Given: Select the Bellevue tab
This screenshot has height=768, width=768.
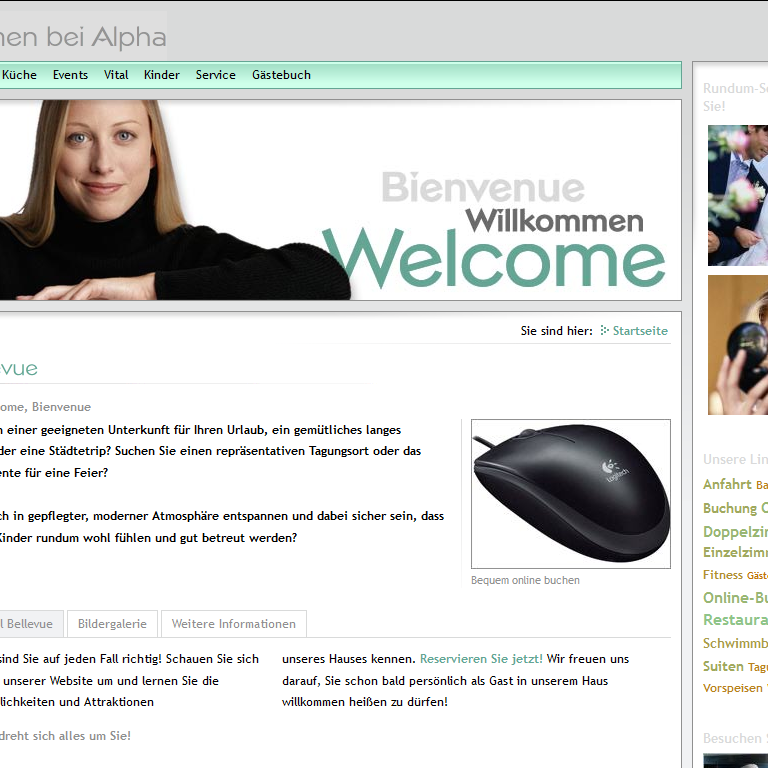Looking at the screenshot, I should click(30, 624).
